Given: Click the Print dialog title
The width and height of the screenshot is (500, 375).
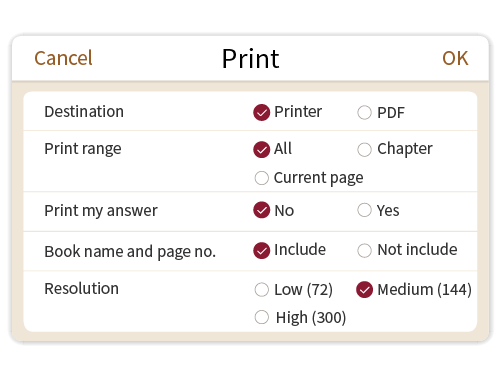Looking at the screenshot, I should (251, 59).
